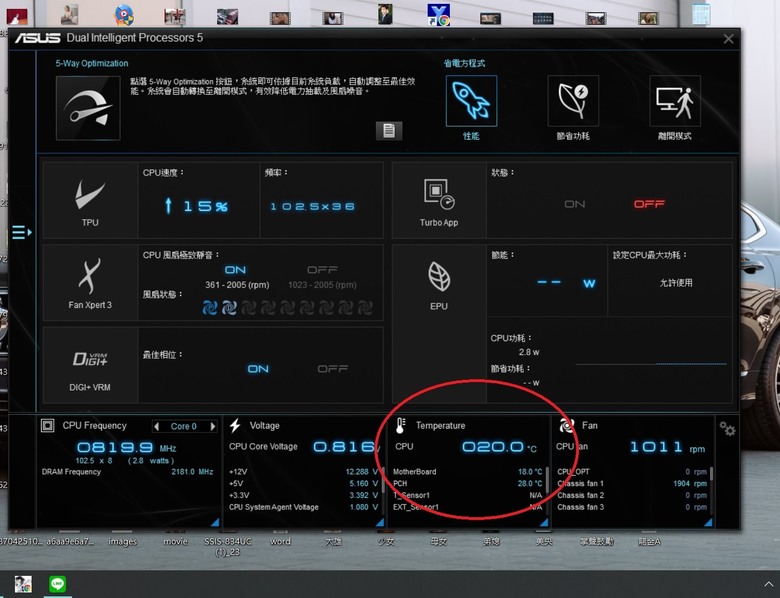The width and height of the screenshot is (780, 598).
Task: Expand Temperature panel corner triangle
Action: point(544,522)
